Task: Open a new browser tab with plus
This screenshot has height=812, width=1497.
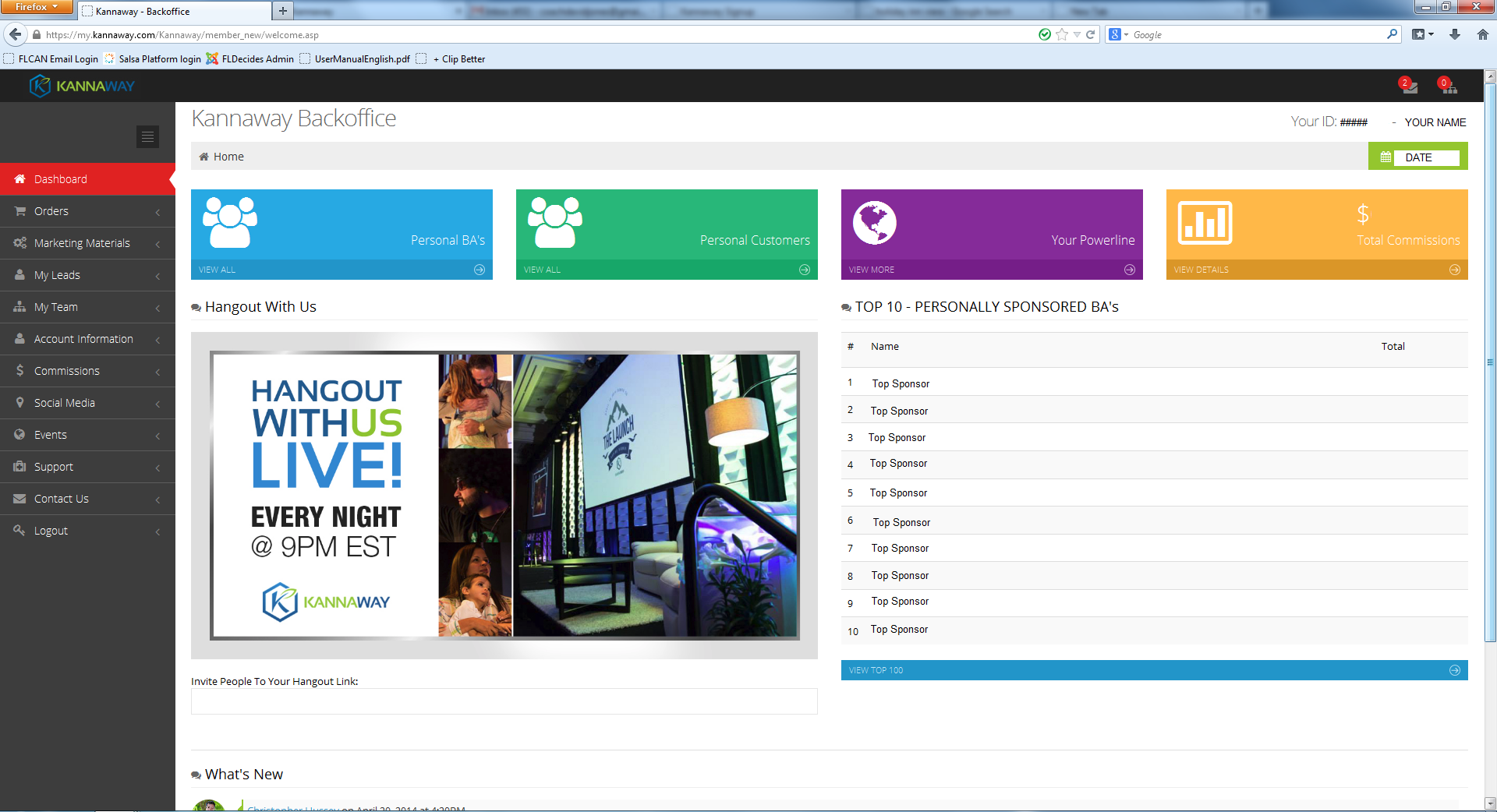Action: coord(282,11)
